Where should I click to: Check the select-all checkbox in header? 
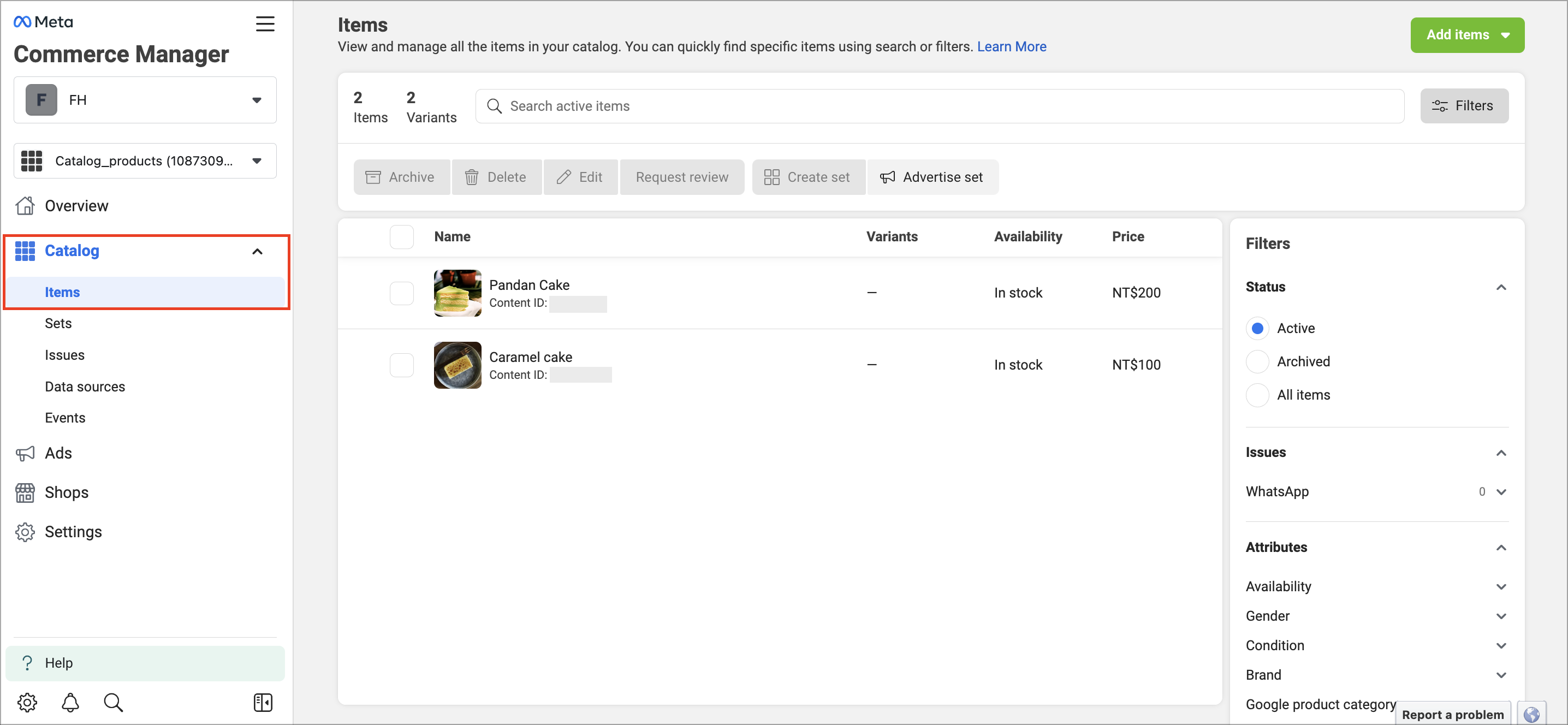click(x=402, y=237)
